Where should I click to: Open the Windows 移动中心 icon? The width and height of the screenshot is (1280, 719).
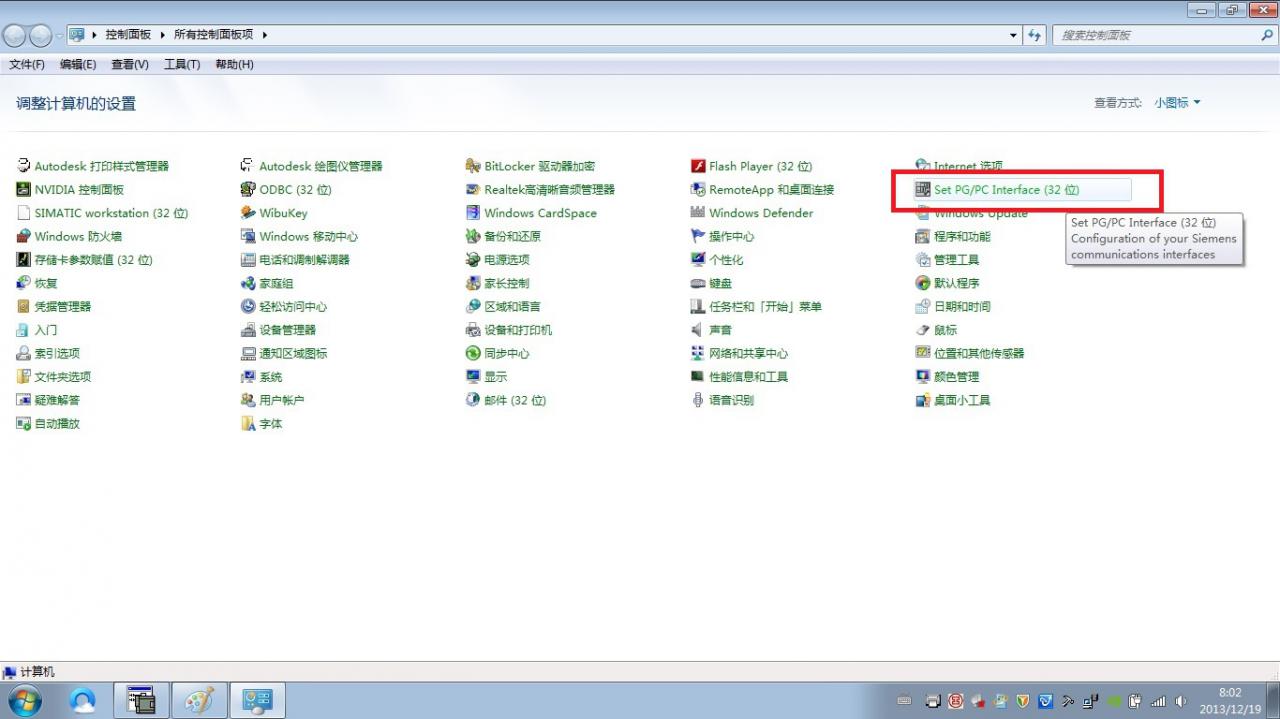(249, 236)
